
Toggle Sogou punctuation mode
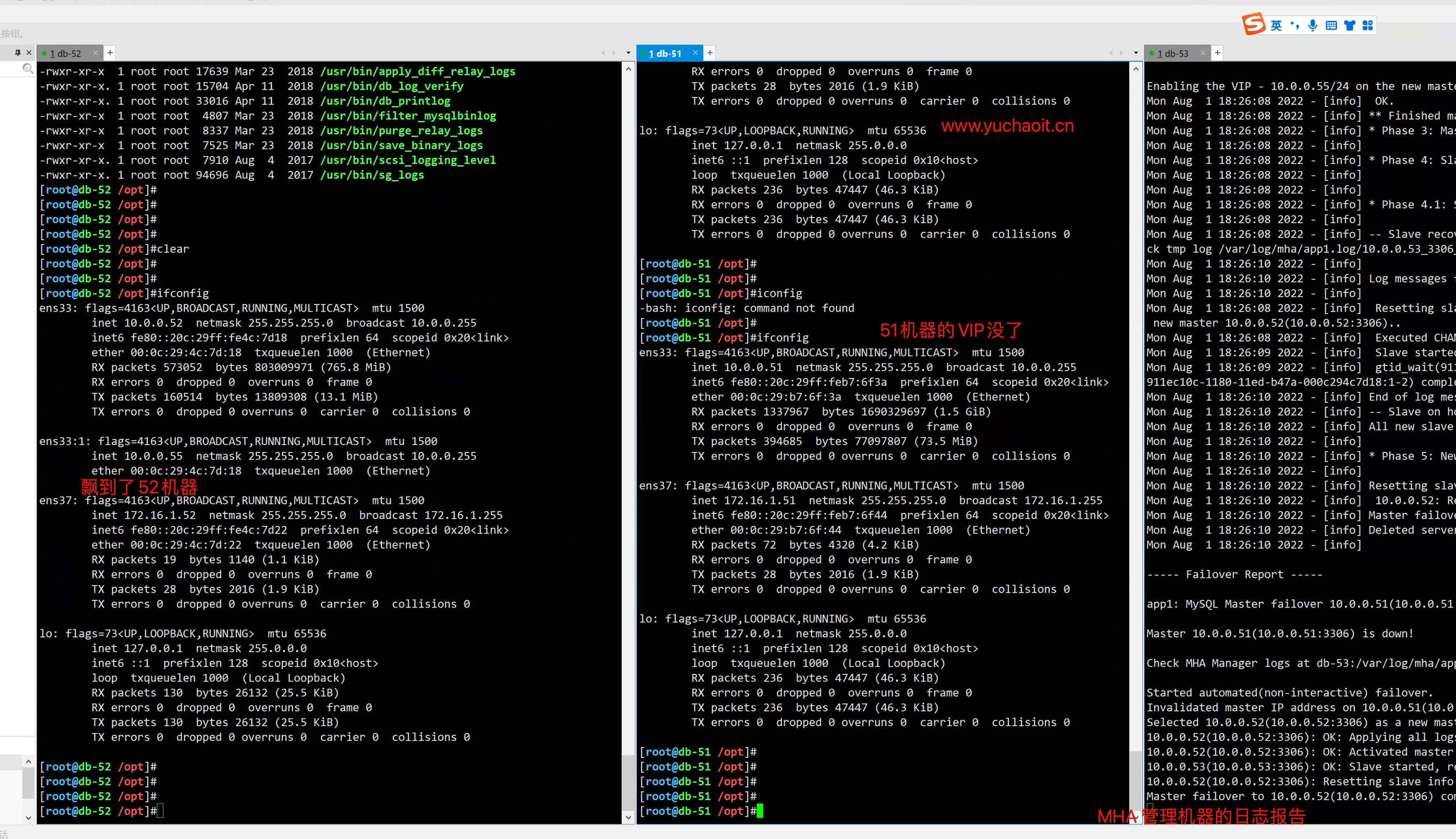pos(1294,25)
